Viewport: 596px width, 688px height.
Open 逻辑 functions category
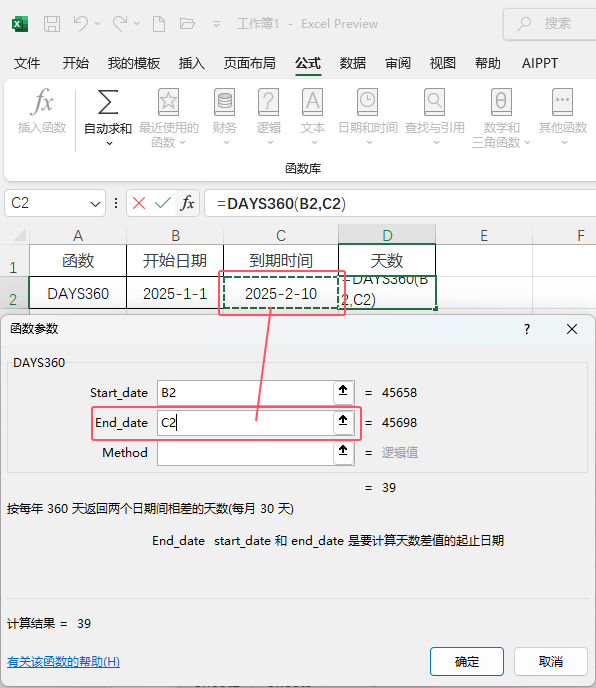point(269,117)
